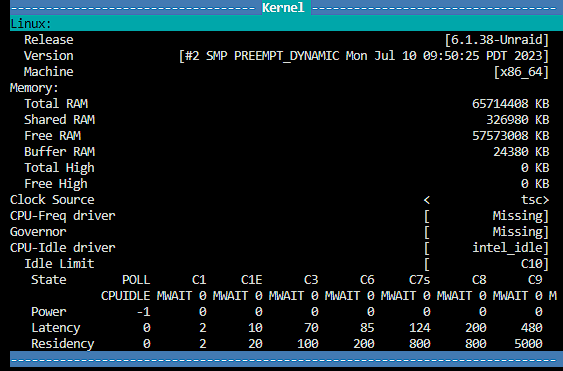The width and height of the screenshot is (563, 371).
Task: Click the C9 state column header
Action: point(535,280)
